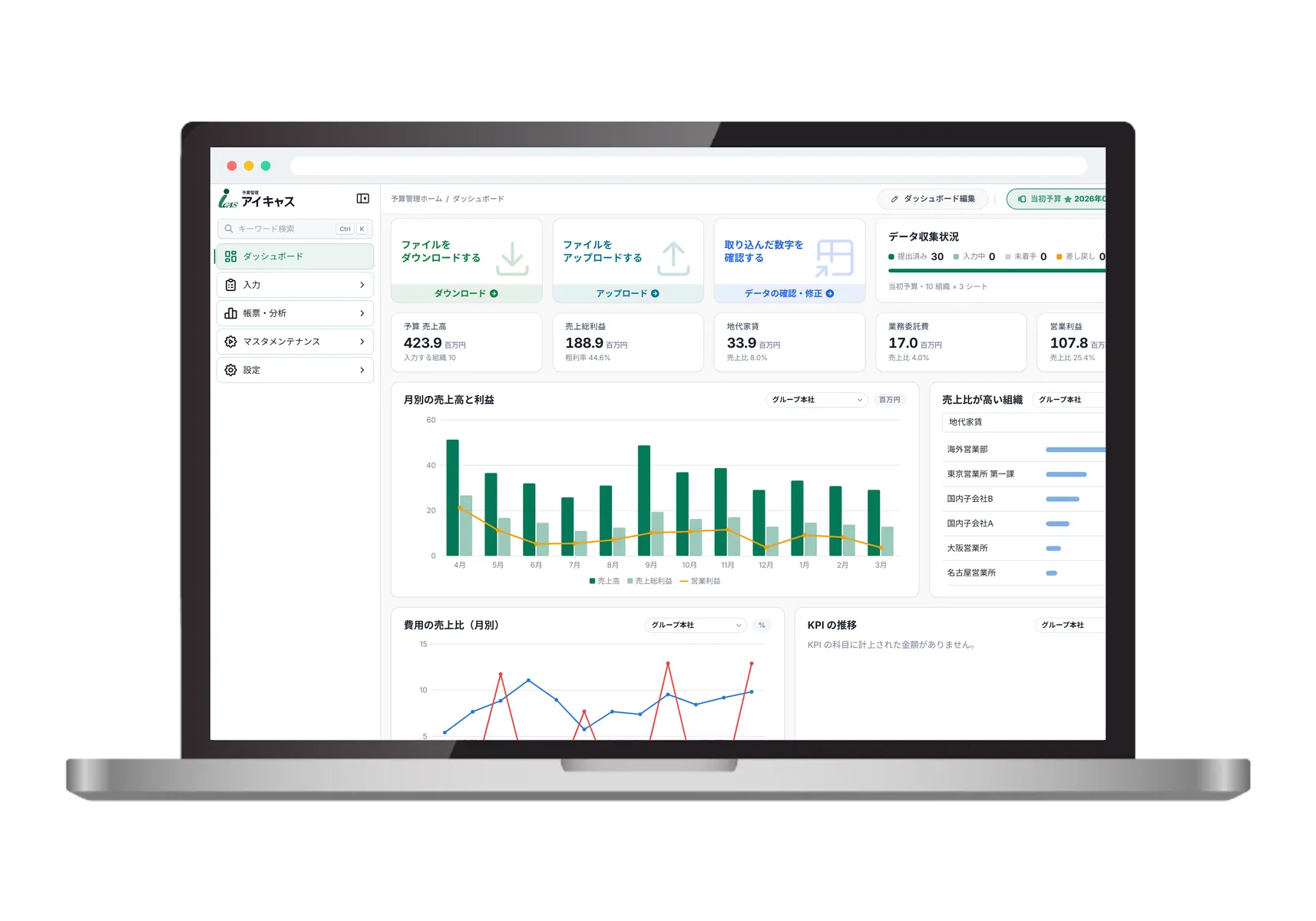1316x921 pixels.
Task: Click the キーワード検索 field
Action: [295, 229]
